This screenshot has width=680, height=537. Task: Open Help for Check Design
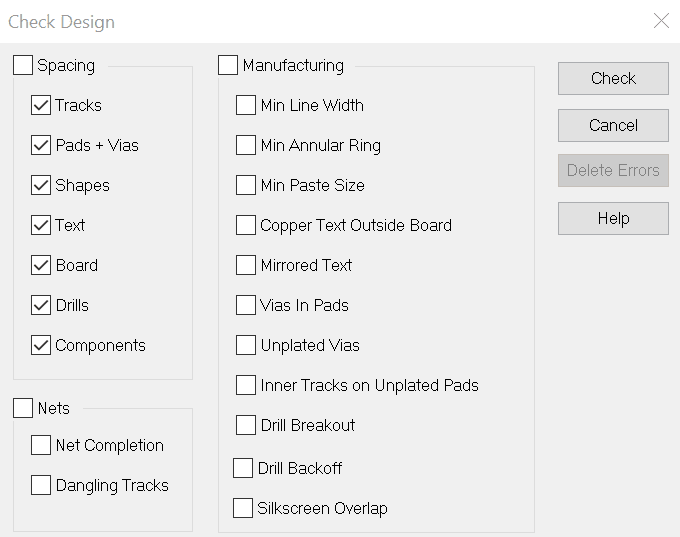613,218
